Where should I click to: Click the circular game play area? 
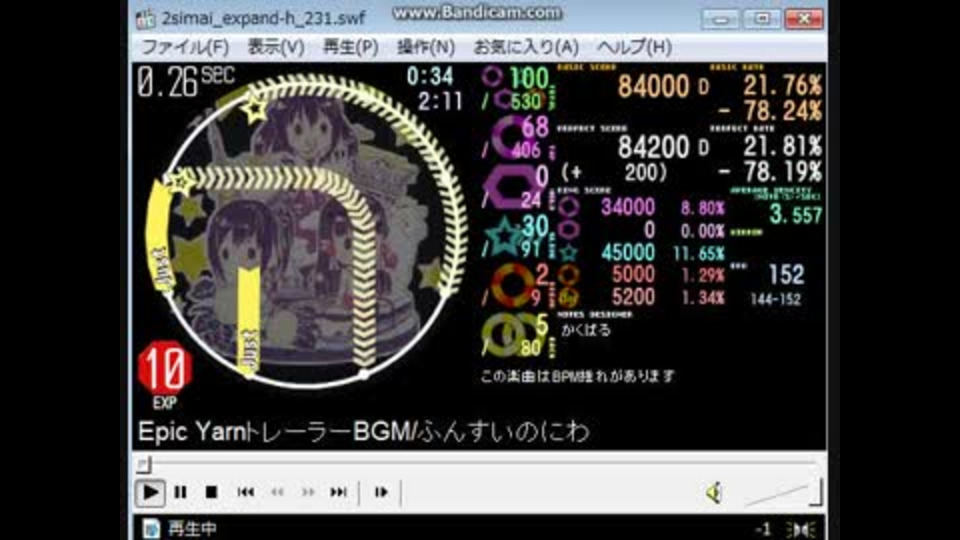(306, 231)
